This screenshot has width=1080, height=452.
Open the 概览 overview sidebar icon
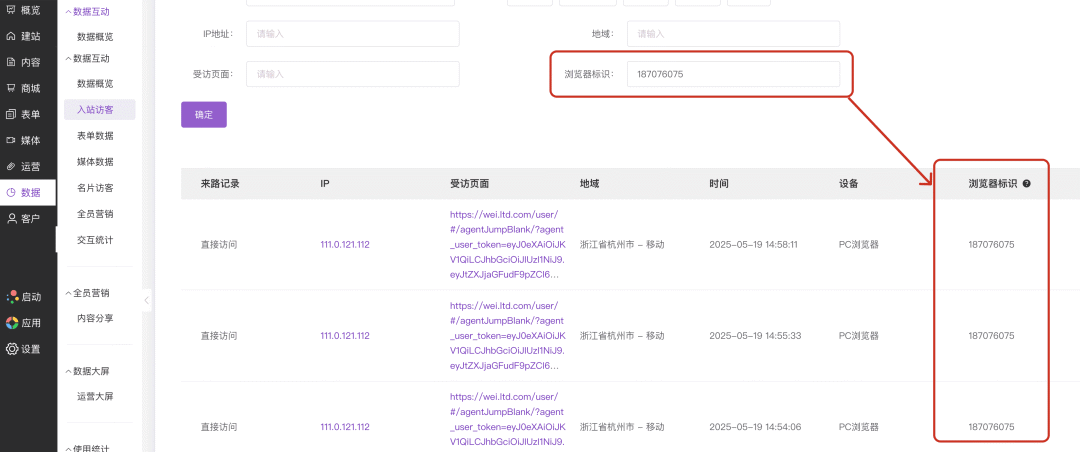coord(11,10)
